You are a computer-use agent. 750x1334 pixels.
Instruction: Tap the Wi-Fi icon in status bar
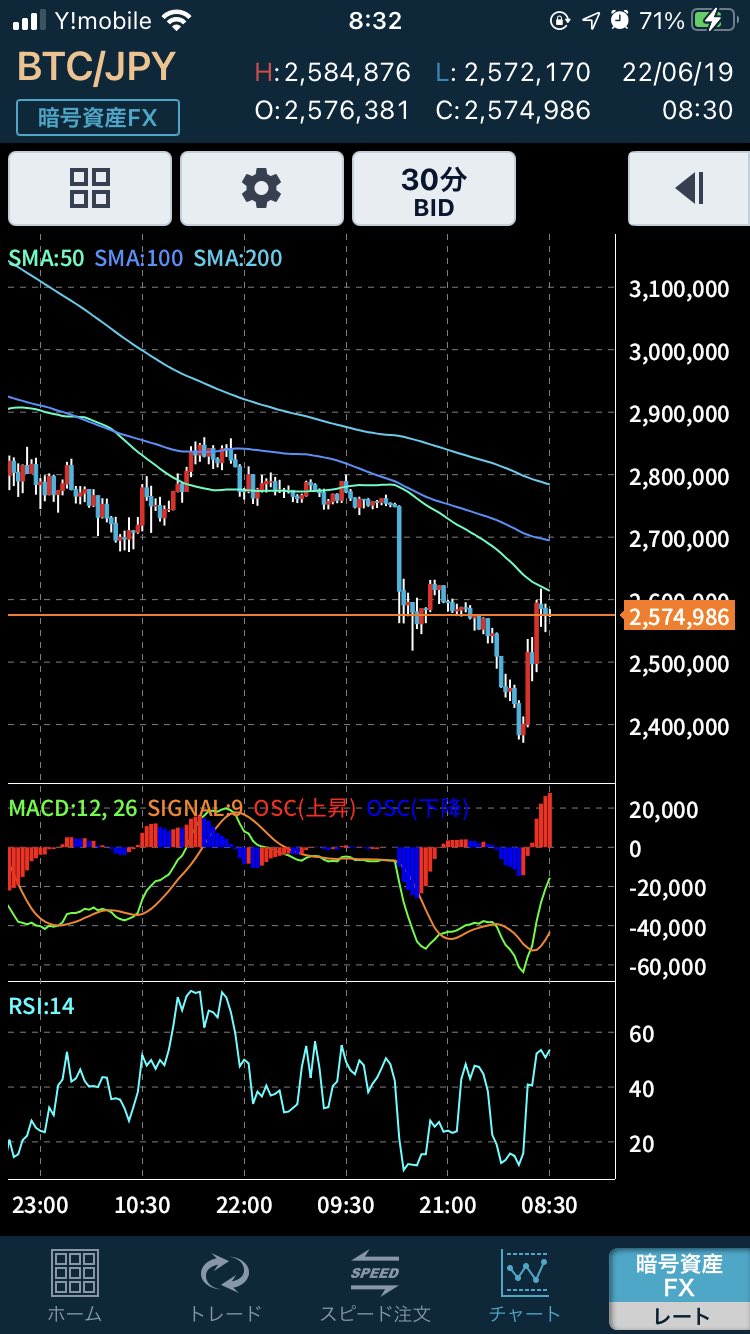[x=177, y=21]
